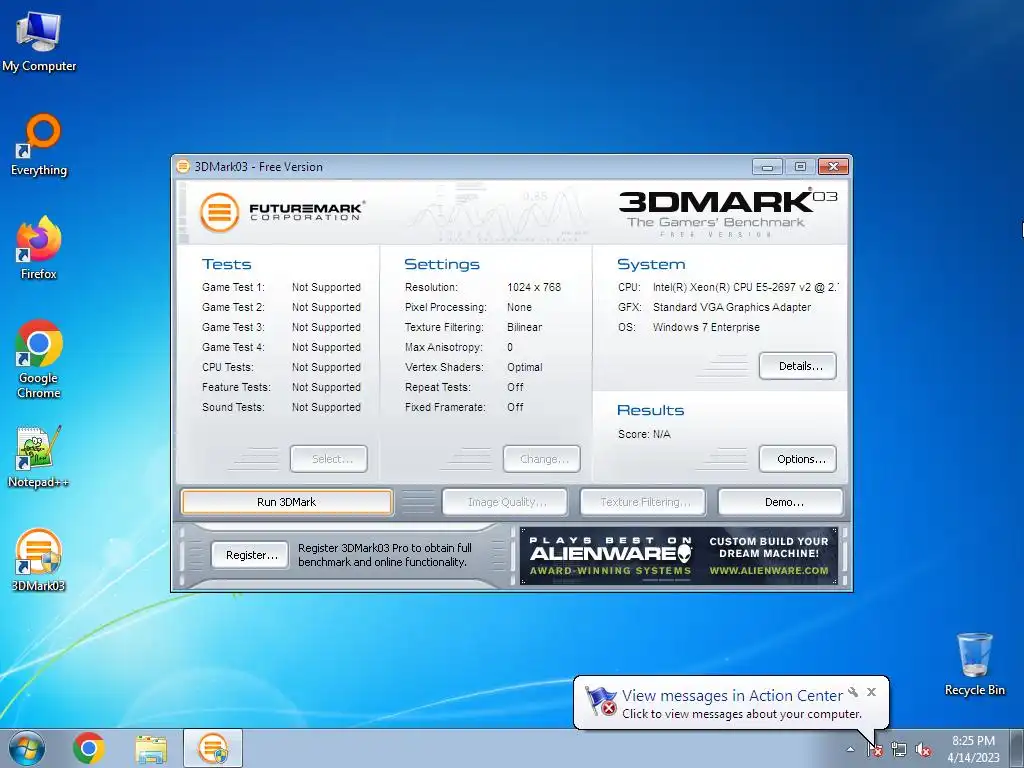Image resolution: width=1024 pixels, height=768 pixels.
Task: Launch the Everything search shortcut
Action: click(39, 145)
